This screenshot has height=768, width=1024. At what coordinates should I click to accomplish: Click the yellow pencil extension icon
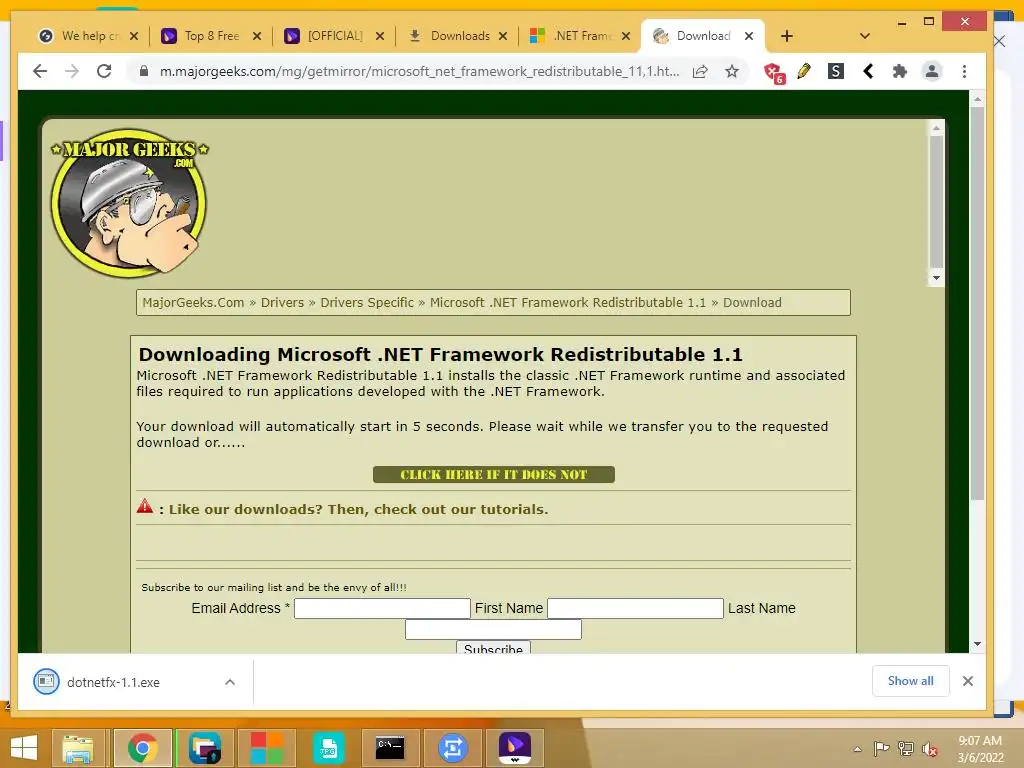(x=804, y=71)
